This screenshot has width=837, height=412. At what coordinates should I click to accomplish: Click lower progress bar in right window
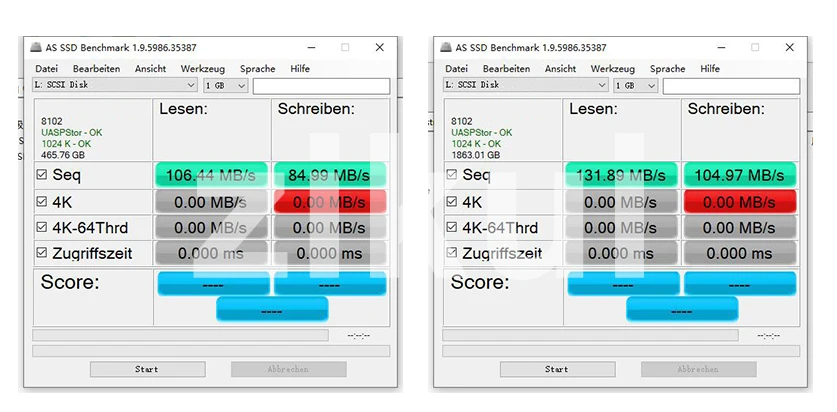[x=621, y=351]
